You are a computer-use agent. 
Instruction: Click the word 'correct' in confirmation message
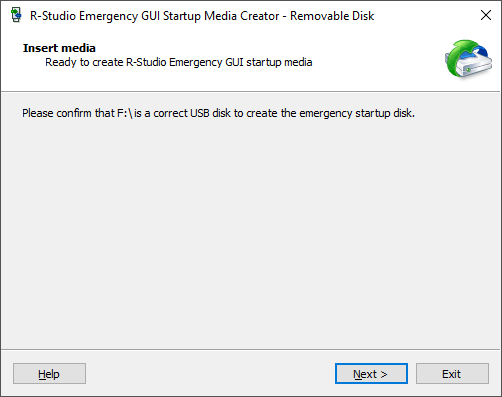[170, 114]
